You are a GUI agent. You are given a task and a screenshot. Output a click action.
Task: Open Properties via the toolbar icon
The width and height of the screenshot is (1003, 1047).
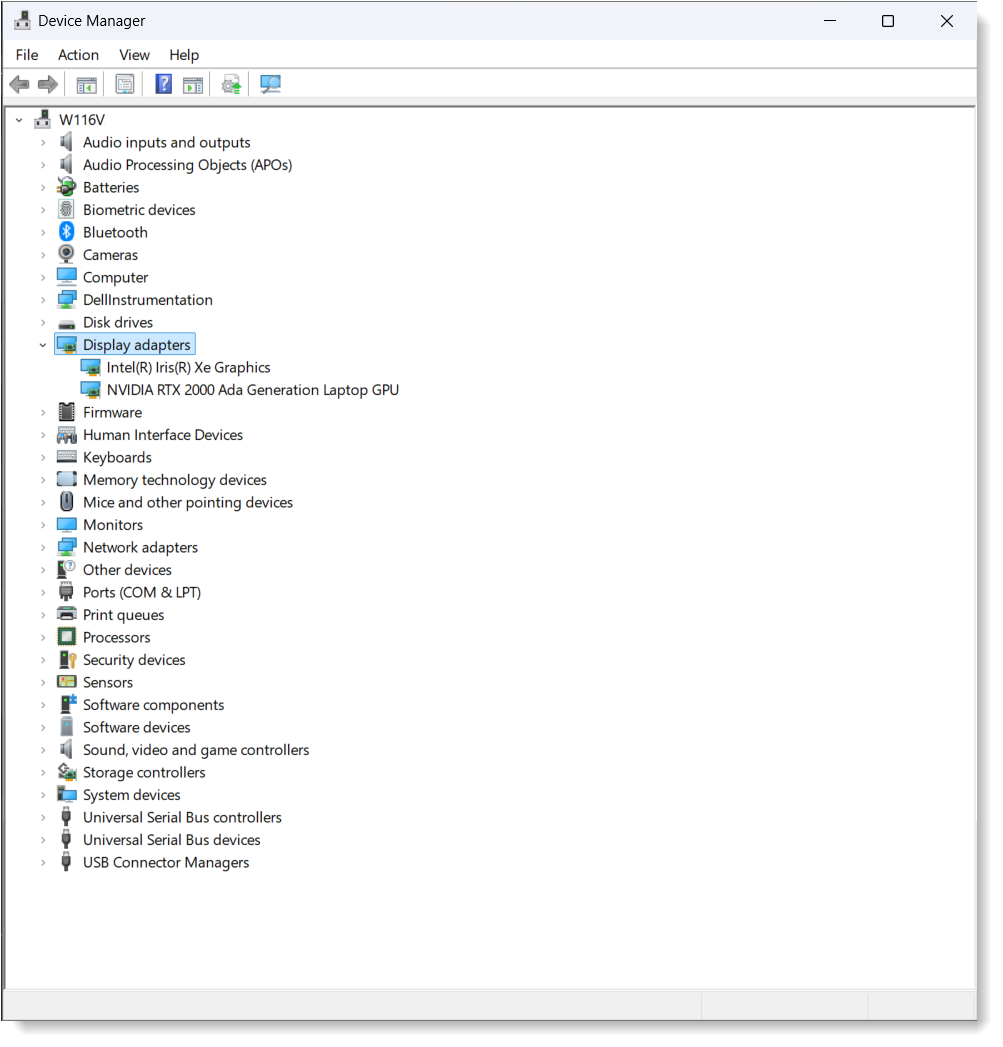point(124,84)
